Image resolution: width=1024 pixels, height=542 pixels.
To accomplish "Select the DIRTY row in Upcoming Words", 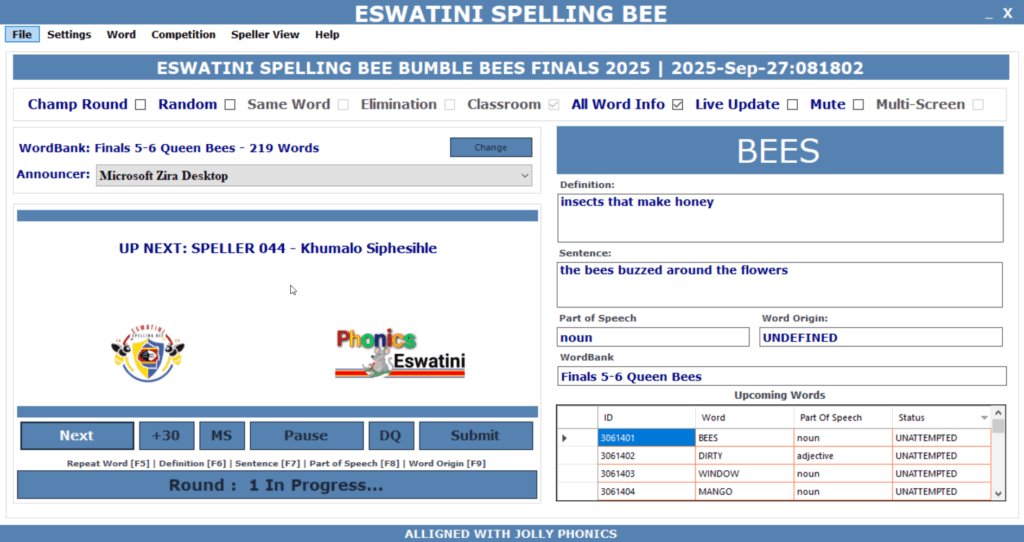I will point(744,456).
